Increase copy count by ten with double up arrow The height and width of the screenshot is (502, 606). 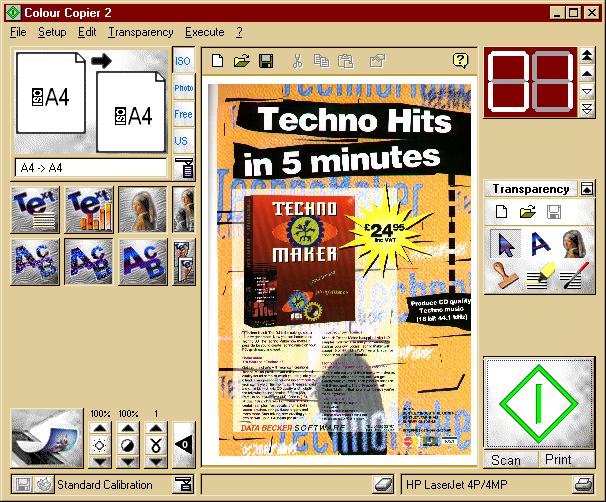pyautogui.click(x=587, y=55)
